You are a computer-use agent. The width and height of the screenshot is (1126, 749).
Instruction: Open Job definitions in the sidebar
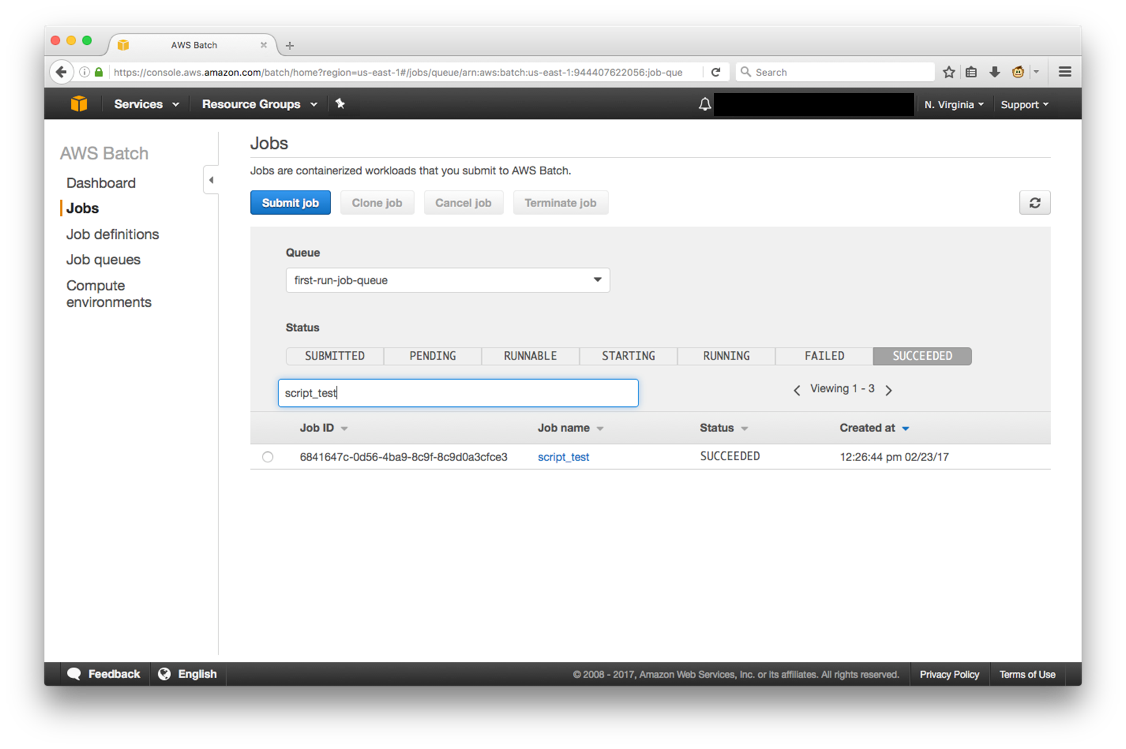coord(113,234)
